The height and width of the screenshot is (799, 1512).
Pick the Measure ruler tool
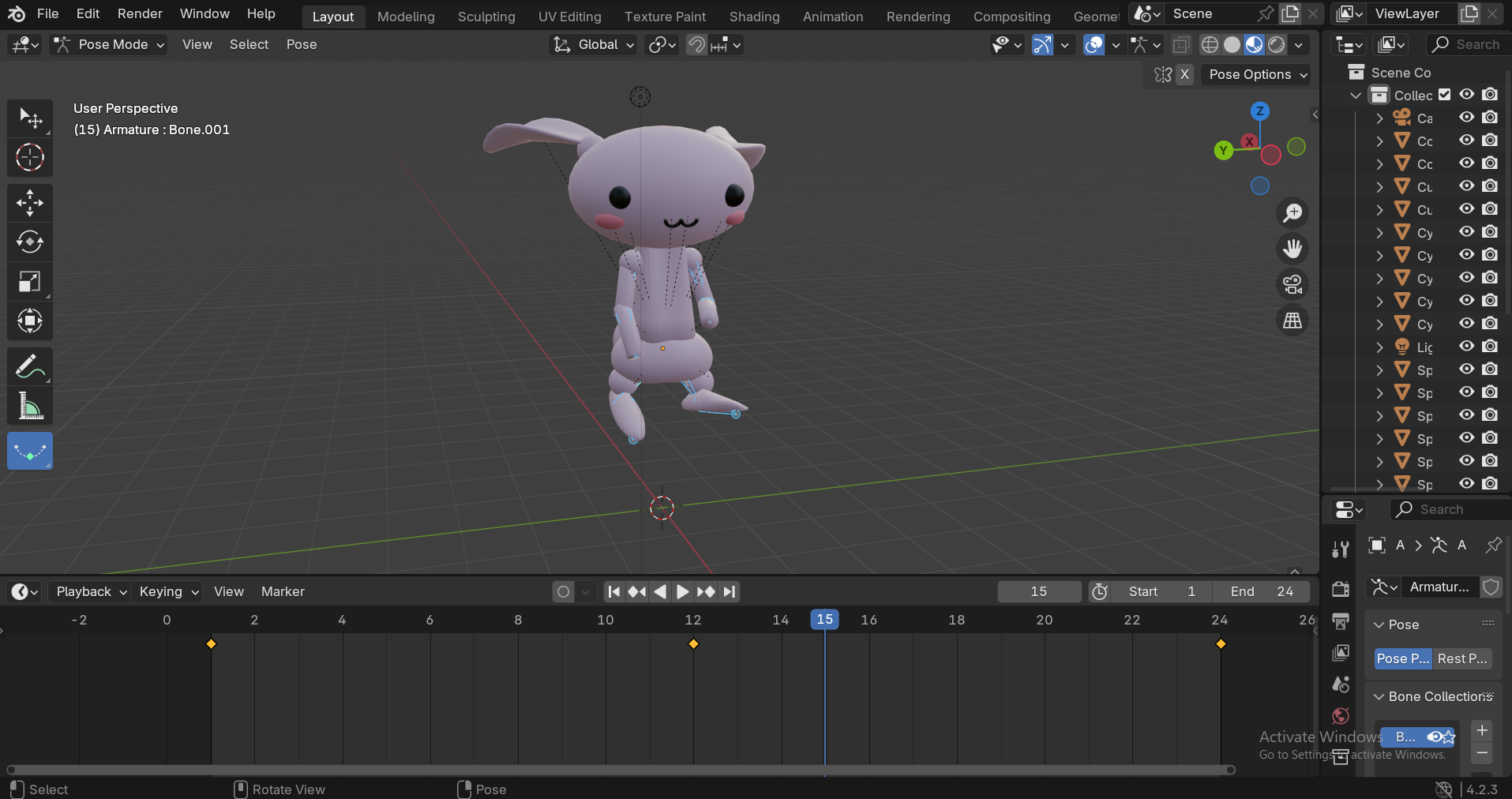pos(30,407)
